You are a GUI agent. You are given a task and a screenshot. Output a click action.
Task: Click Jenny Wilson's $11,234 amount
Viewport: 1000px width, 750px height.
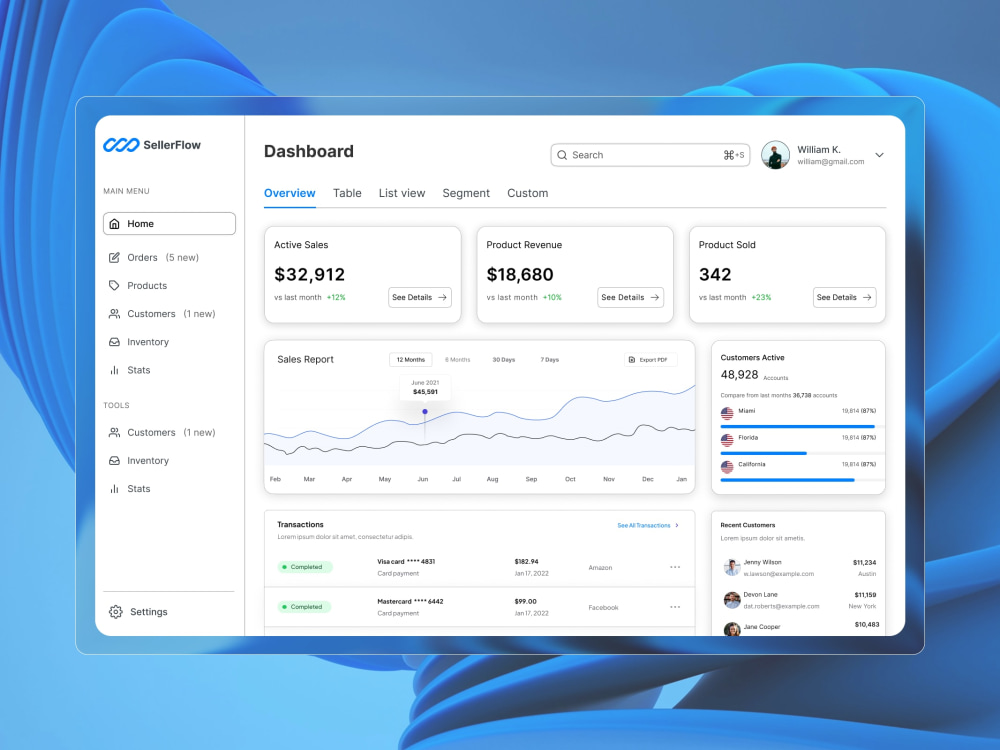coord(864,562)
